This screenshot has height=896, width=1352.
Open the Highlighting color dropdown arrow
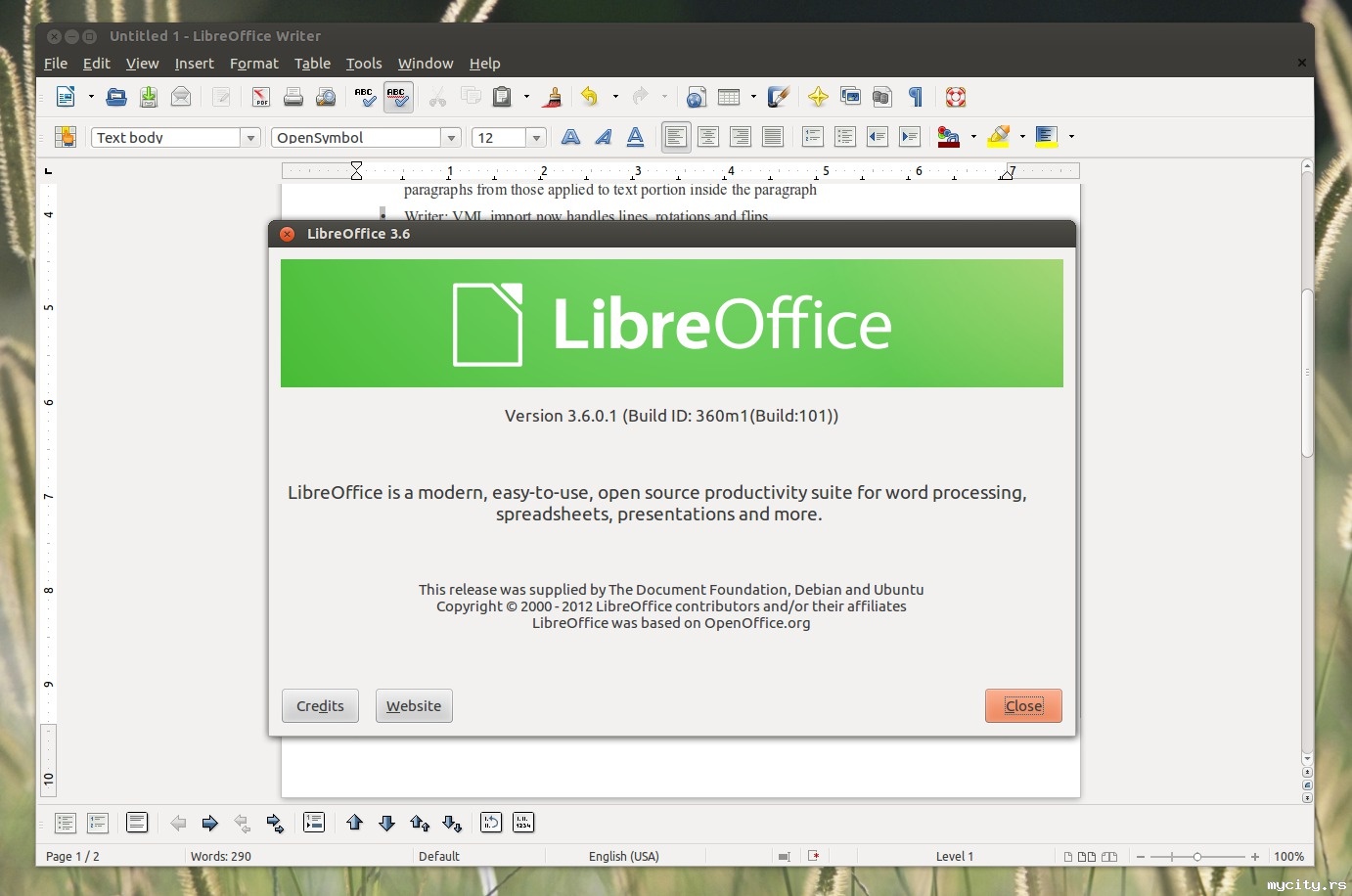click(1022, 137)
